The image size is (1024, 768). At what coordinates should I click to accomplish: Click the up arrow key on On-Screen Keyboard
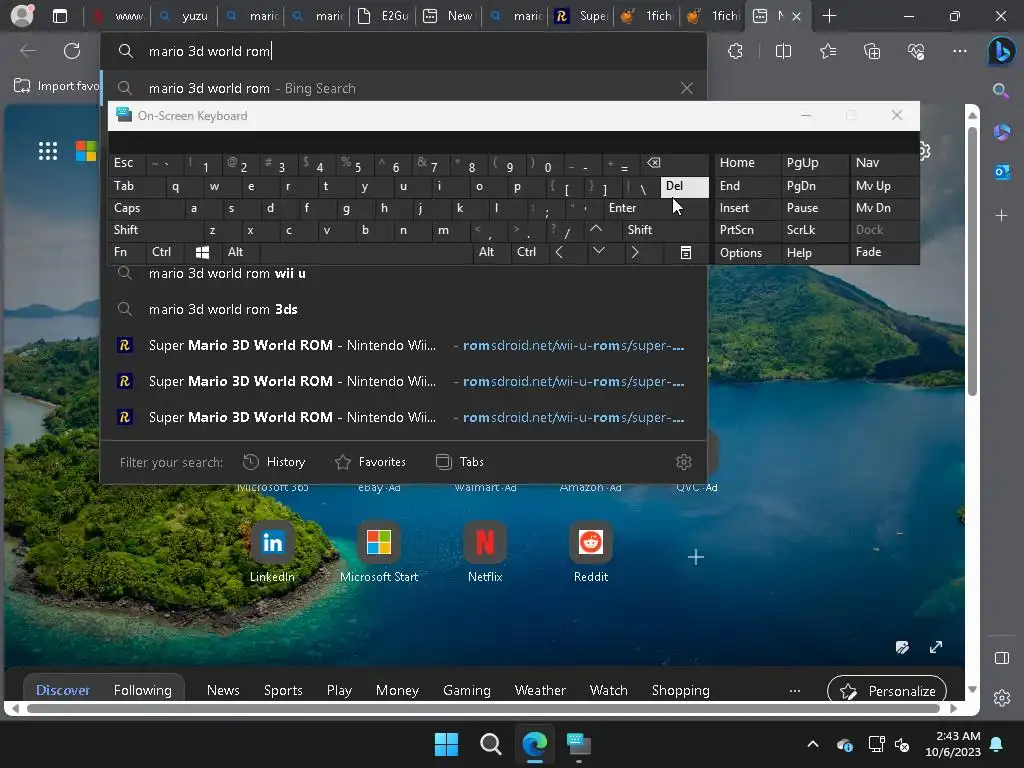coord(596,229)
